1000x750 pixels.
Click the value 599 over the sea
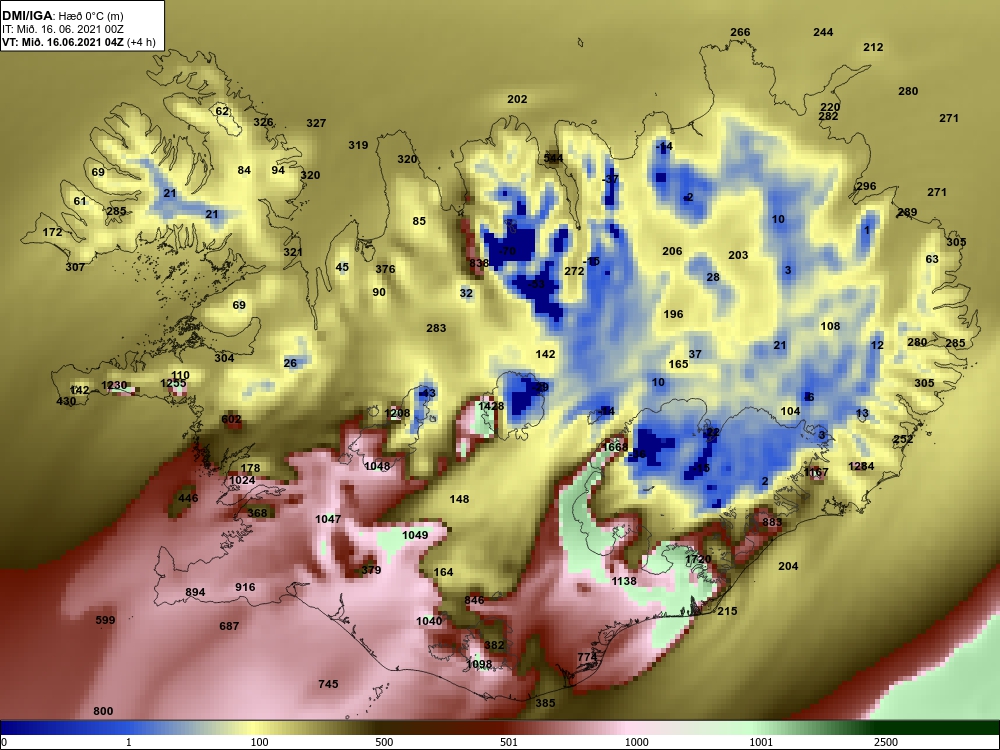tap(105, 620)
